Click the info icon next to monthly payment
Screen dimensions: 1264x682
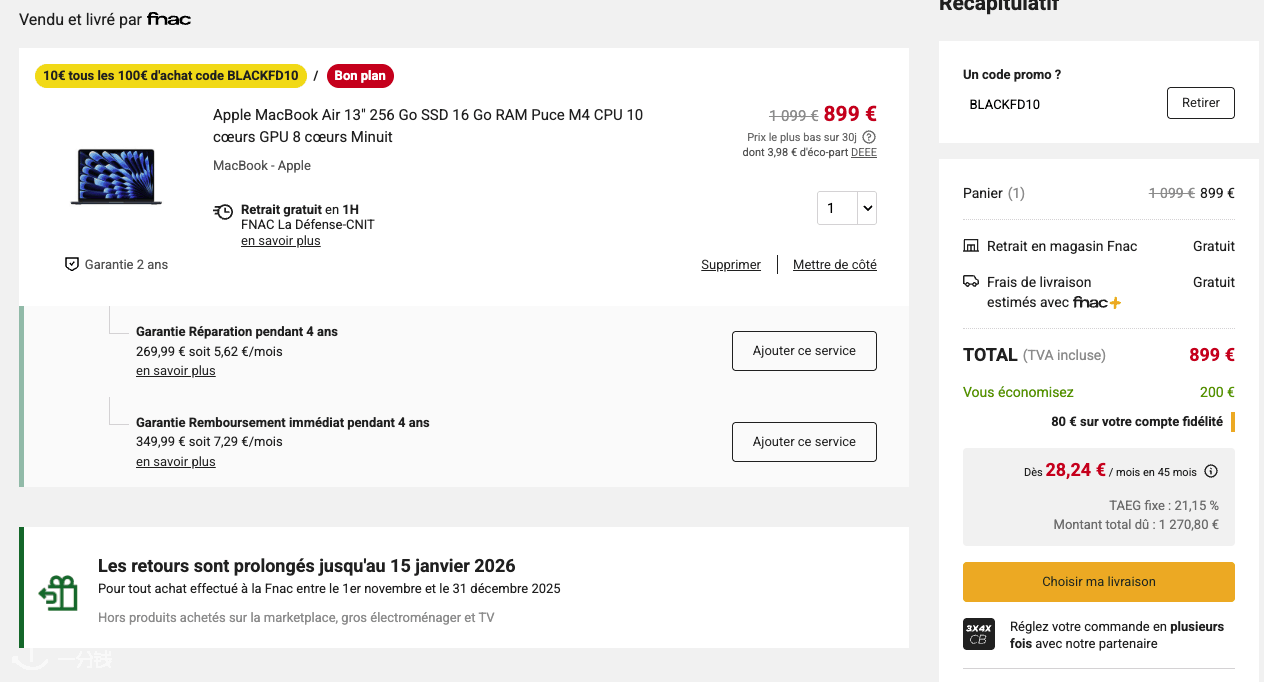coord(1211,471)
